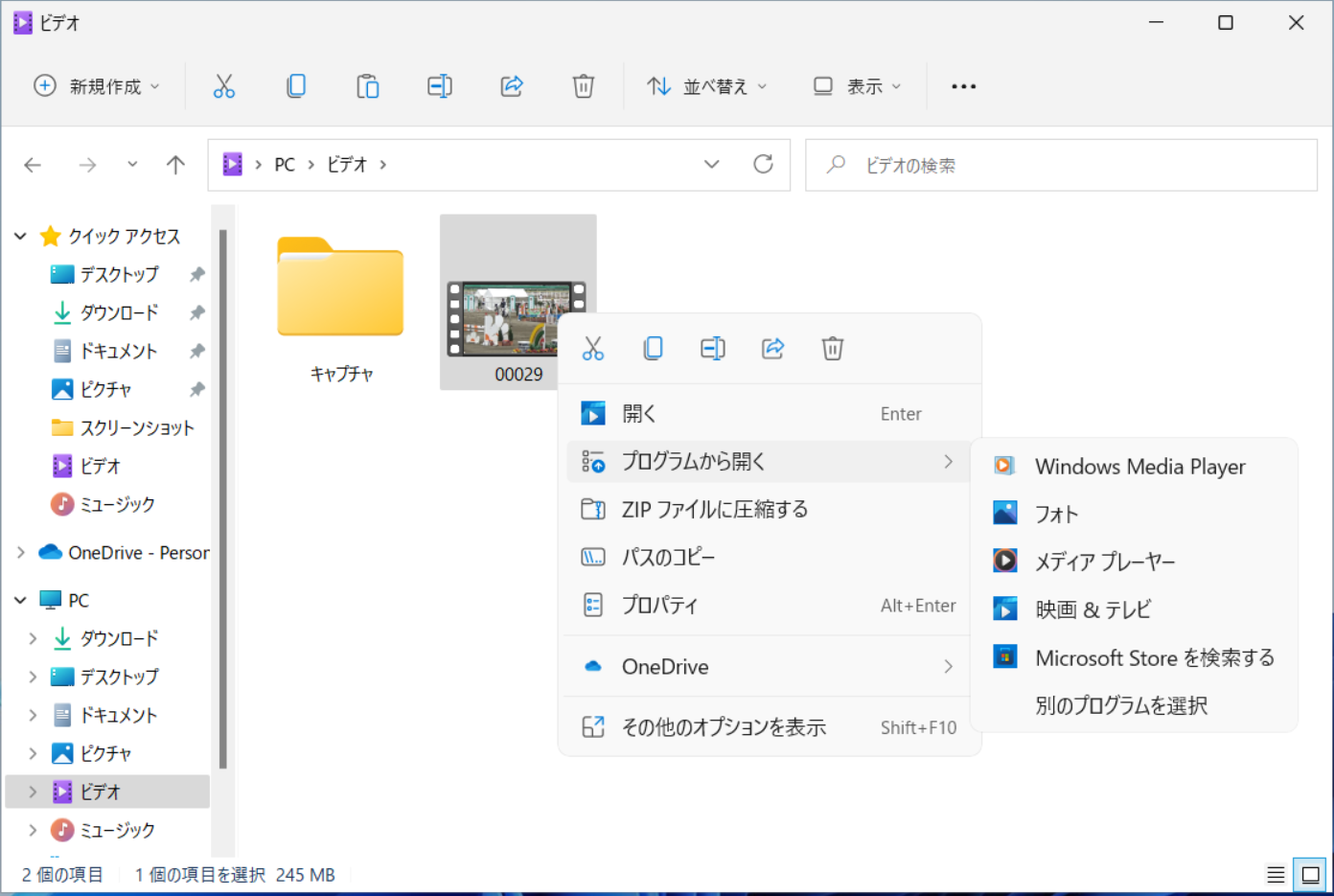Click ビデオ in the address bar breadcrumb
1334x896 pixels.
347,165
